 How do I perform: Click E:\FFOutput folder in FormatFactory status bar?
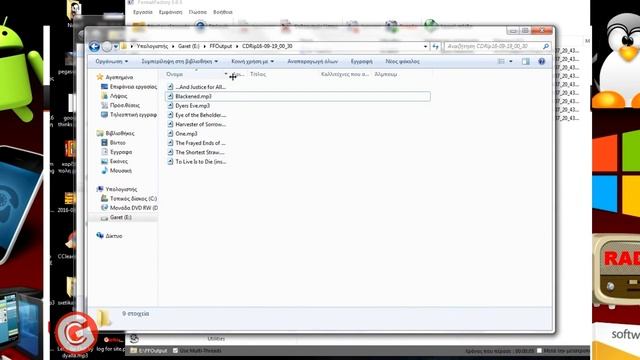(149, 351)
